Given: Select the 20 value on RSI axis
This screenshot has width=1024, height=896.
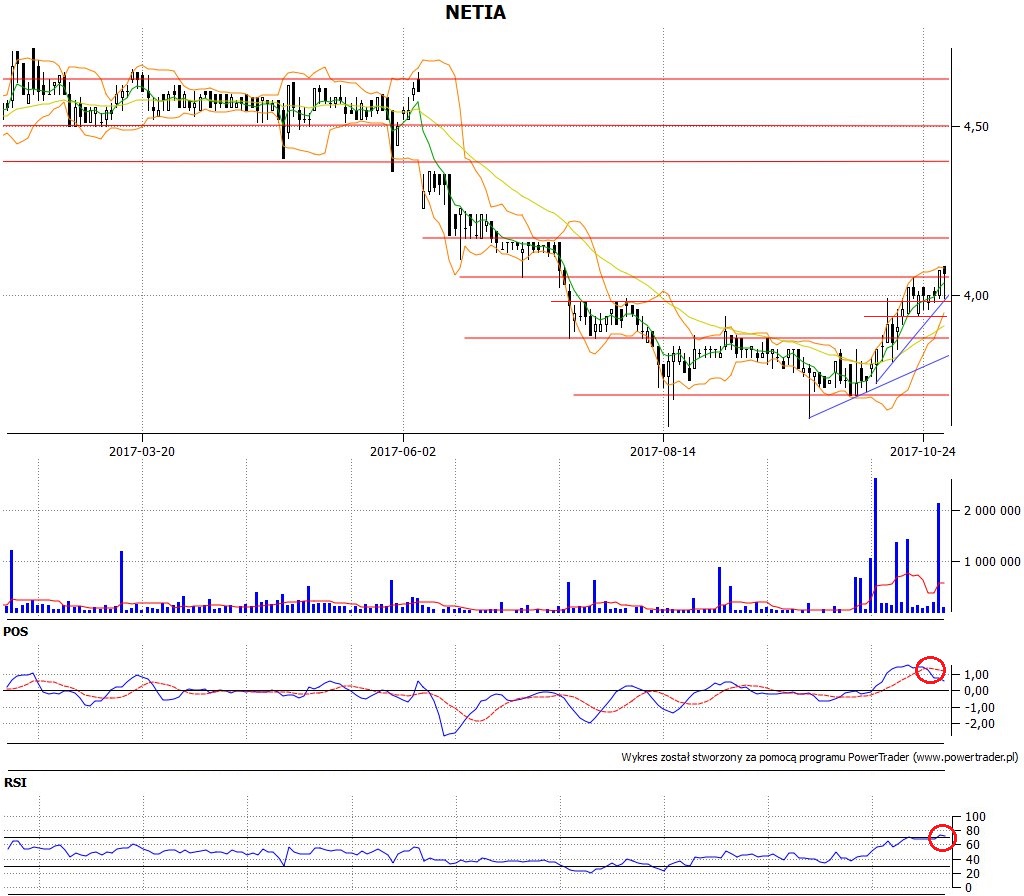Looking at the screenshot, I should click(x=972, y=874).
